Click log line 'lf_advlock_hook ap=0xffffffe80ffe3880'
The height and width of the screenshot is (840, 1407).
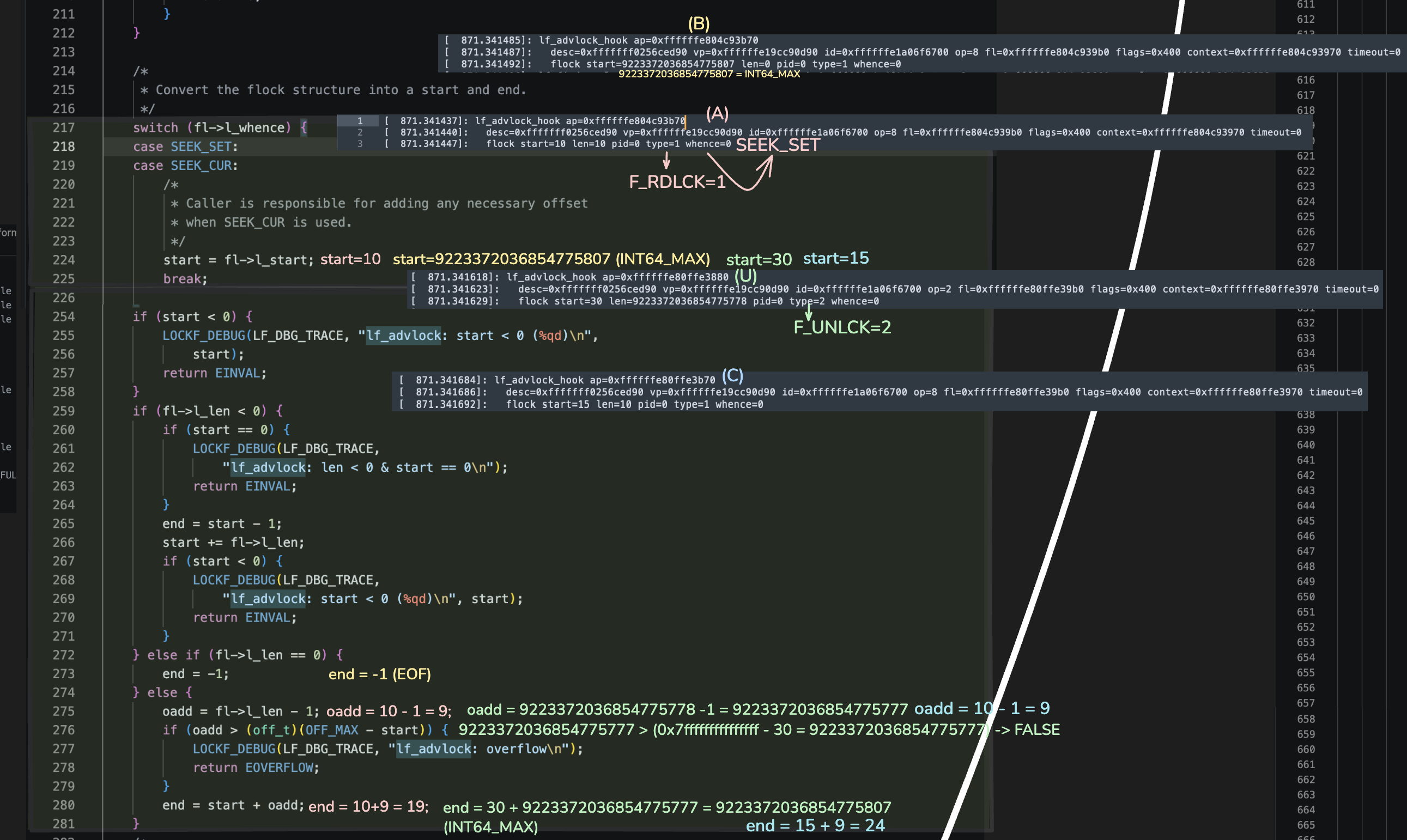569,277
